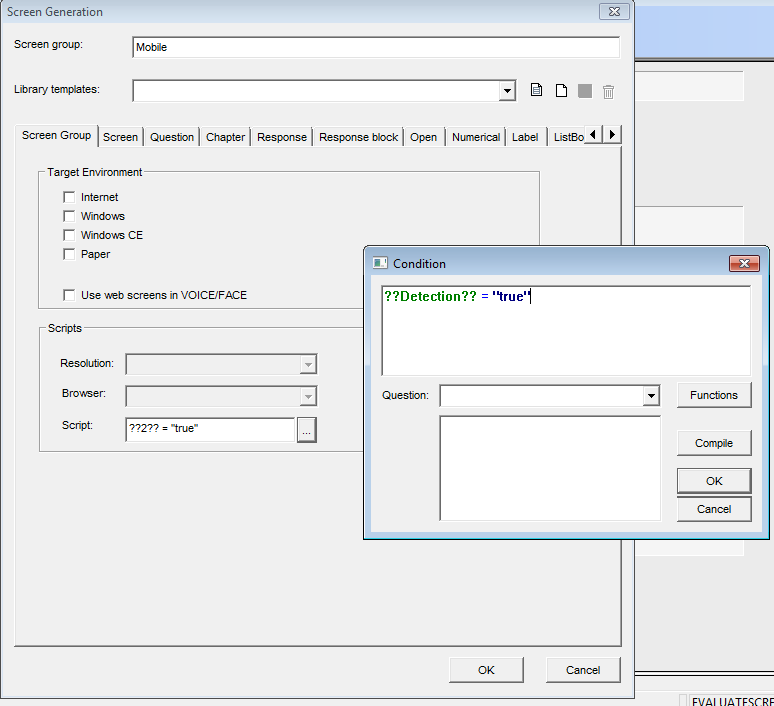Screen dimensions: 774x706
Task: Focus the Script text field
Action: (210, 429)
